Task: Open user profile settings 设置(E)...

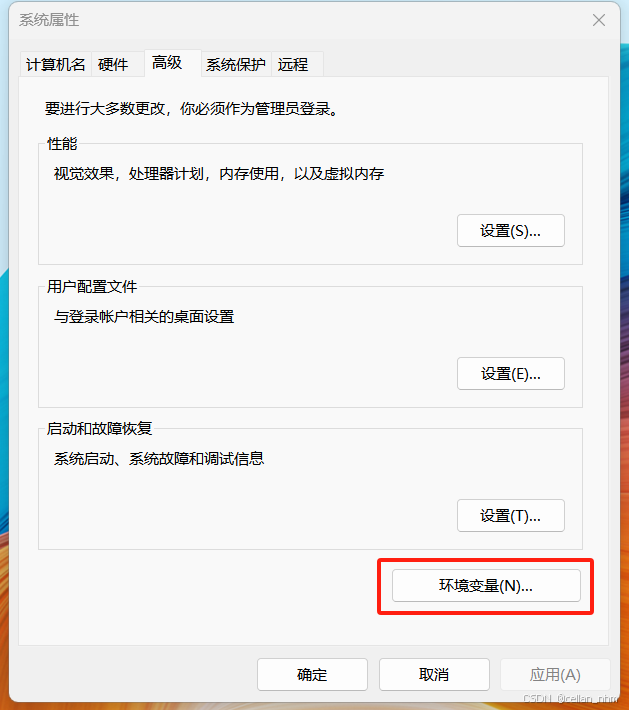Action: tap(510, 373)
